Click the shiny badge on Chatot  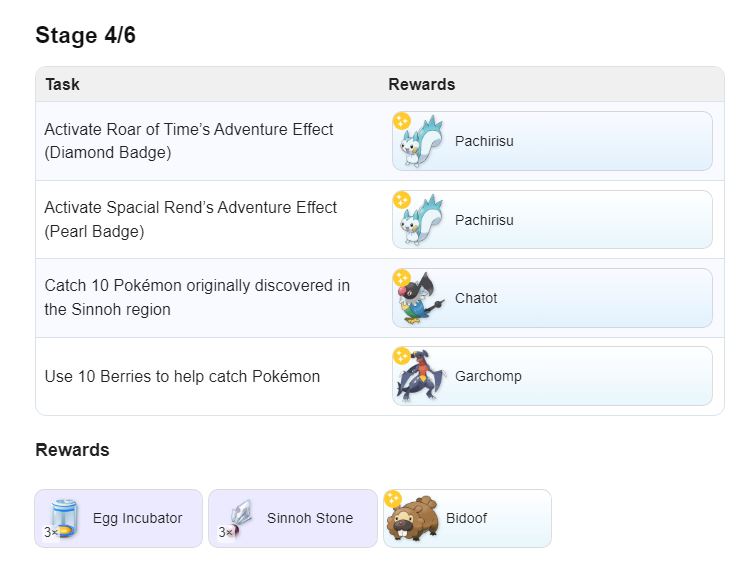[x=401, y=277]
